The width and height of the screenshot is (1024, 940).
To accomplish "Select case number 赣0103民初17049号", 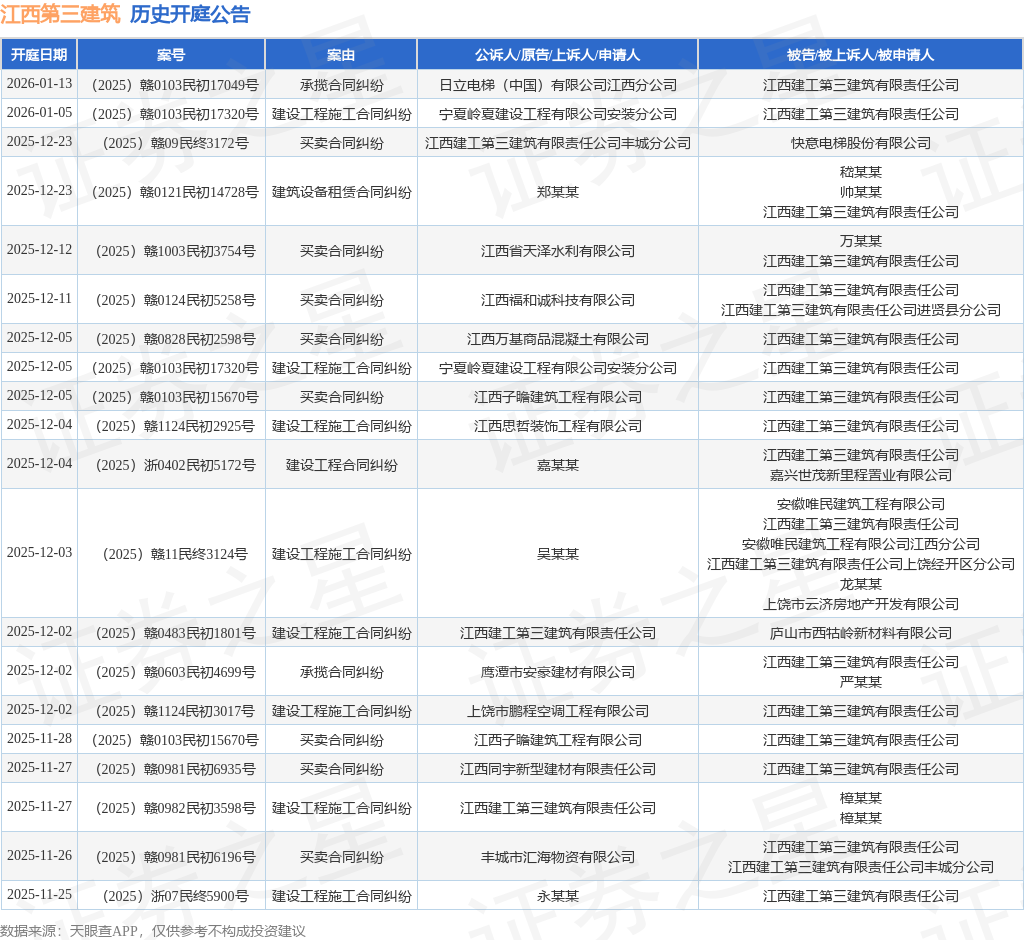I will [175, 85].
